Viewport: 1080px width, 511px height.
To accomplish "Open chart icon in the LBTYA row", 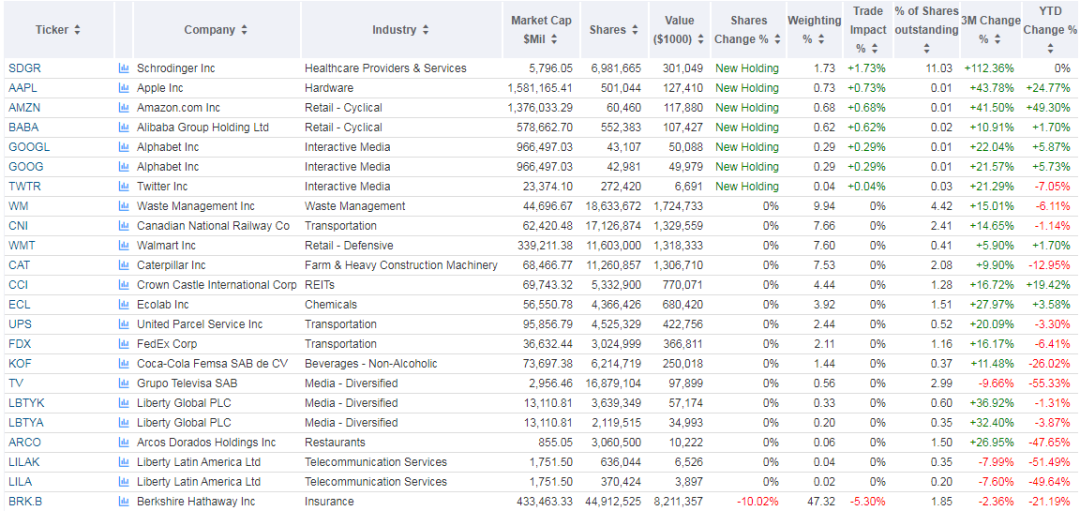I will click(x=124, y=422).
